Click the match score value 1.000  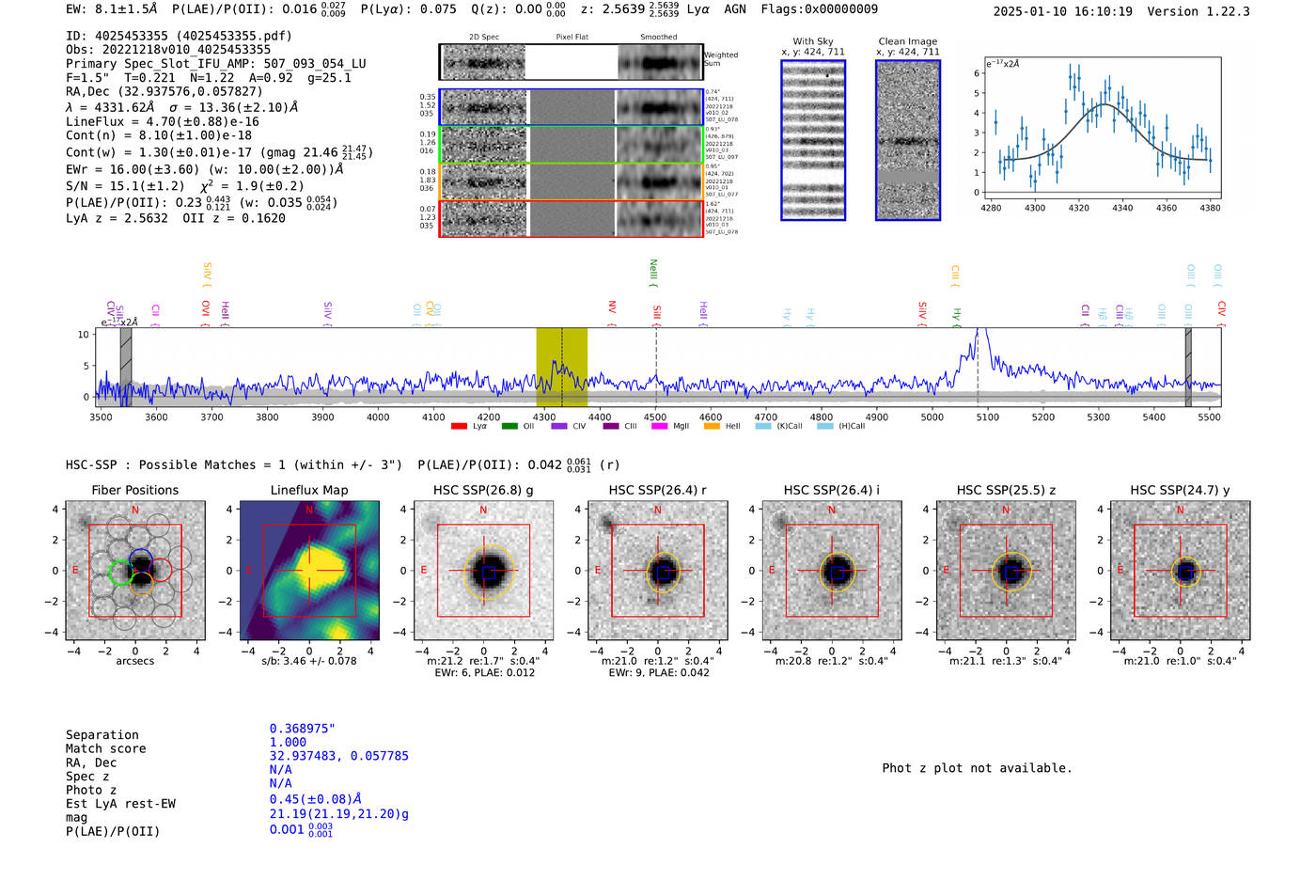click(x=288, y=742)
